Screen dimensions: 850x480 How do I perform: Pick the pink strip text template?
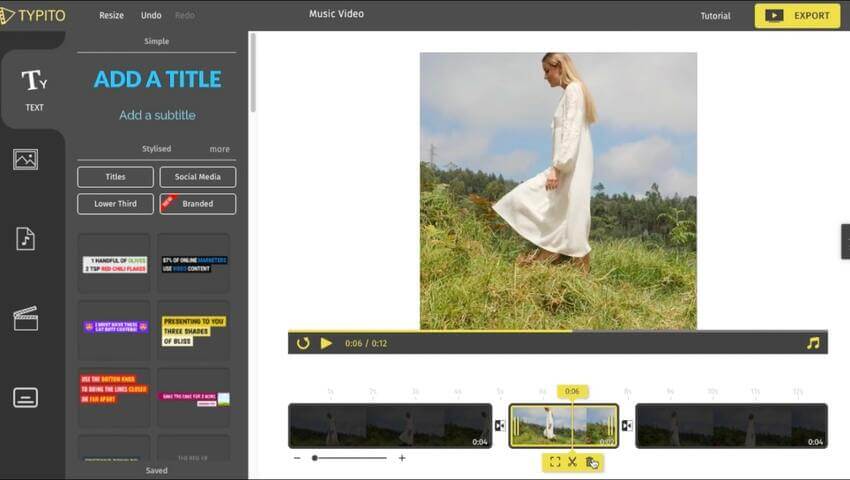[x=194, y=398]
